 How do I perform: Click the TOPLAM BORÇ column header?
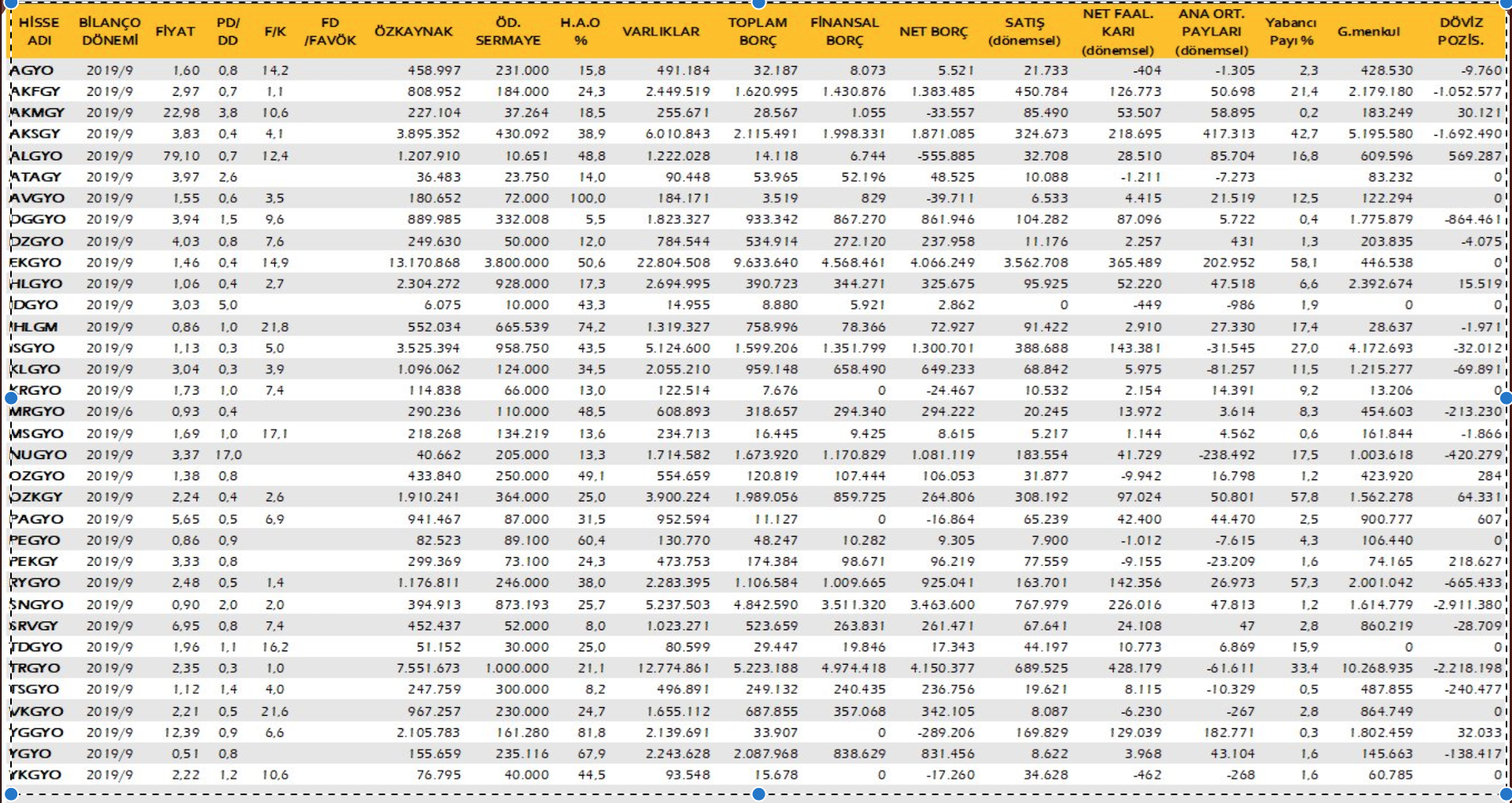(757, 31)
